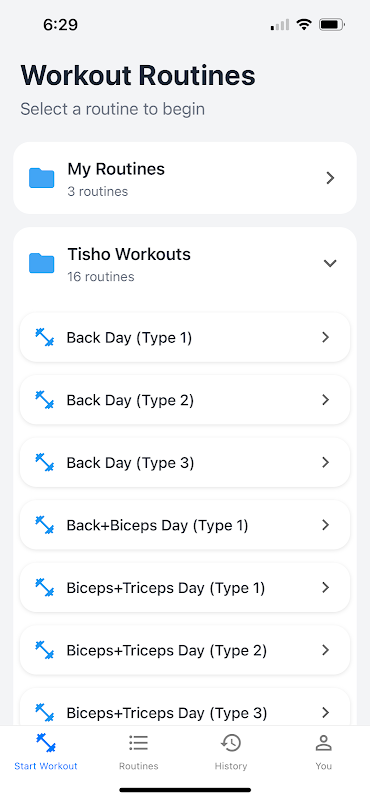Click the Workout Routines heading

(x=138, y=76)
